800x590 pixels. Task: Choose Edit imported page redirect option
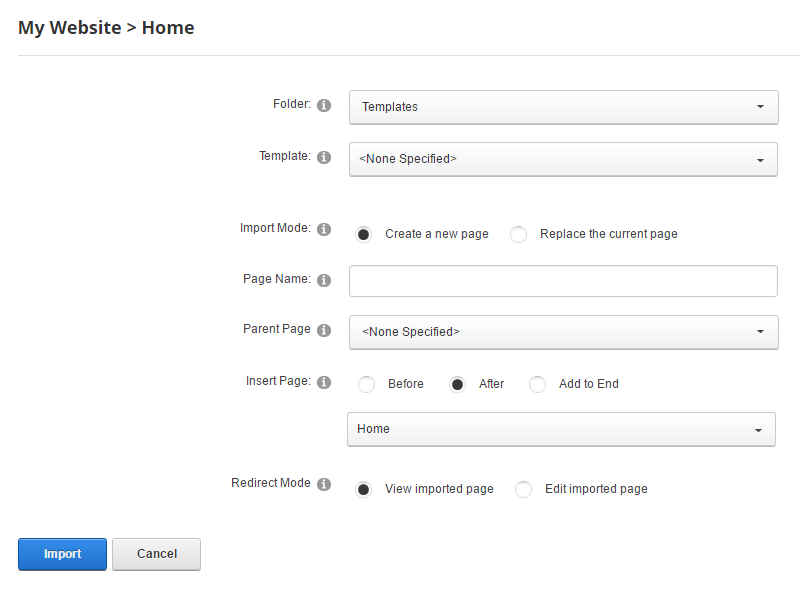[523, 489]
